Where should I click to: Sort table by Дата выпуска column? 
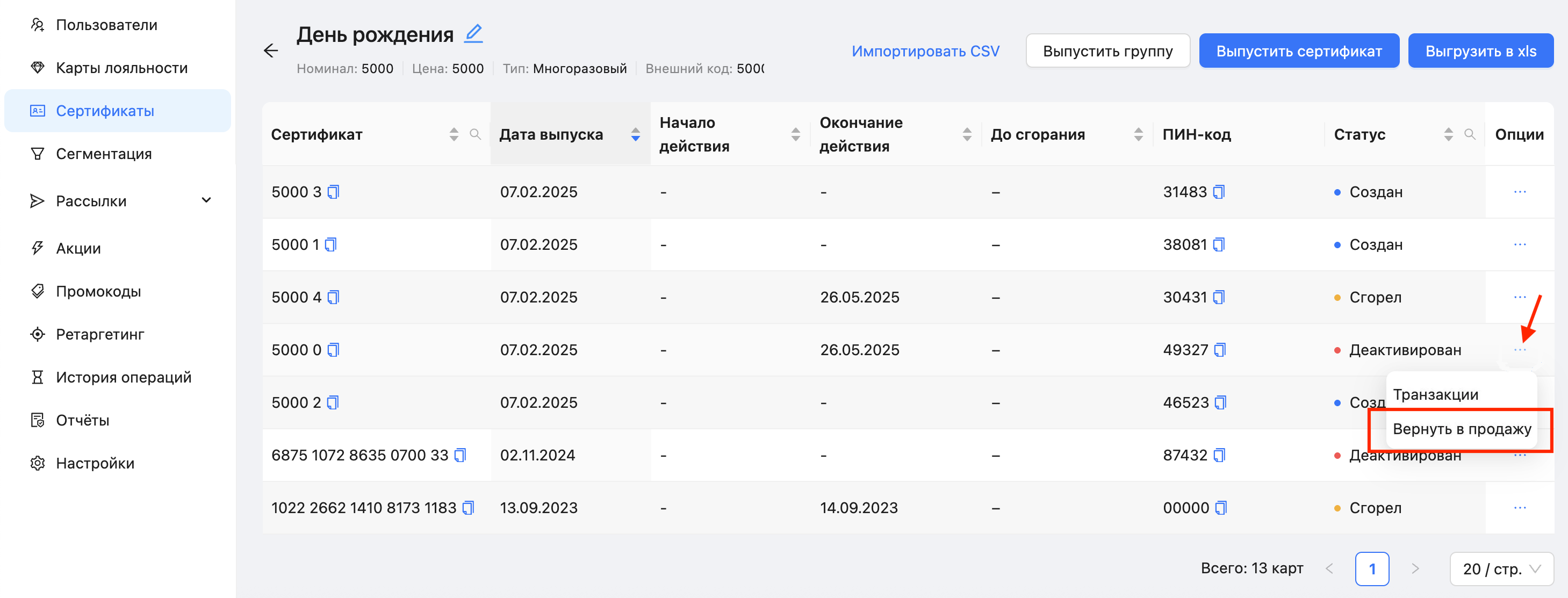click(x=636, y=134)
